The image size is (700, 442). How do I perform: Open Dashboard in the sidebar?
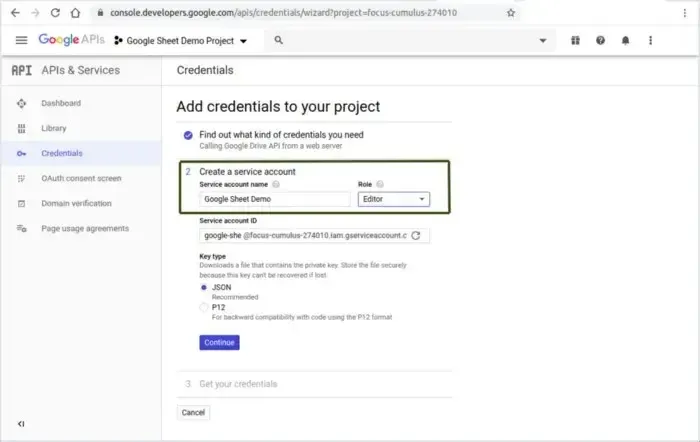61,103
